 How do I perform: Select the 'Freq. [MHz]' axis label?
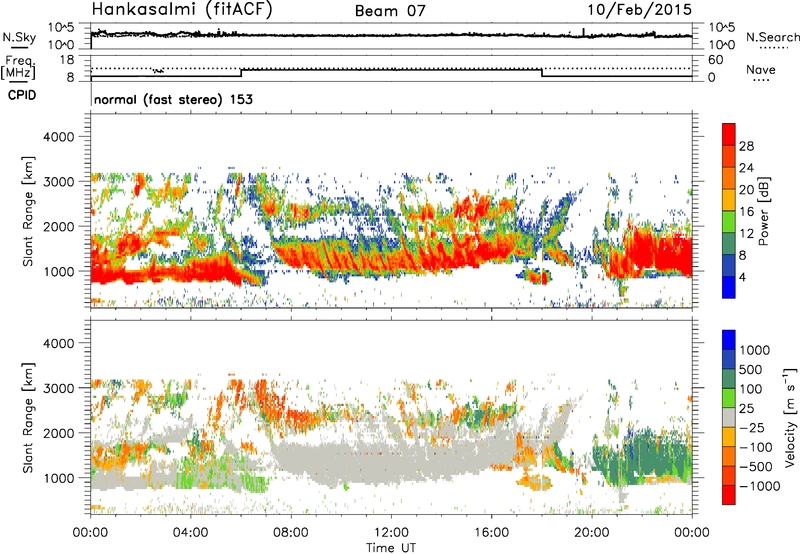click(x=18, y=67)
